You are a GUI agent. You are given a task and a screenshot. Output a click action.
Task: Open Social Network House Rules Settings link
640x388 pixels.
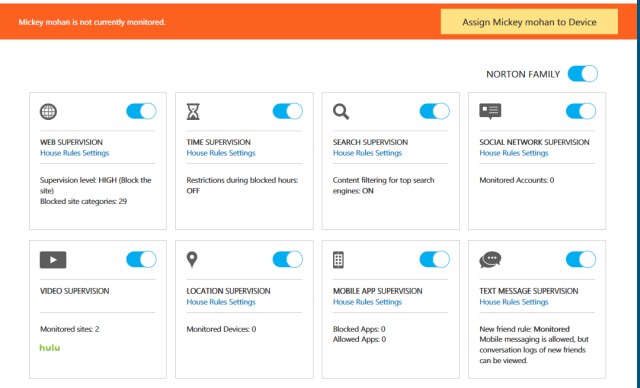coord(514,153)
